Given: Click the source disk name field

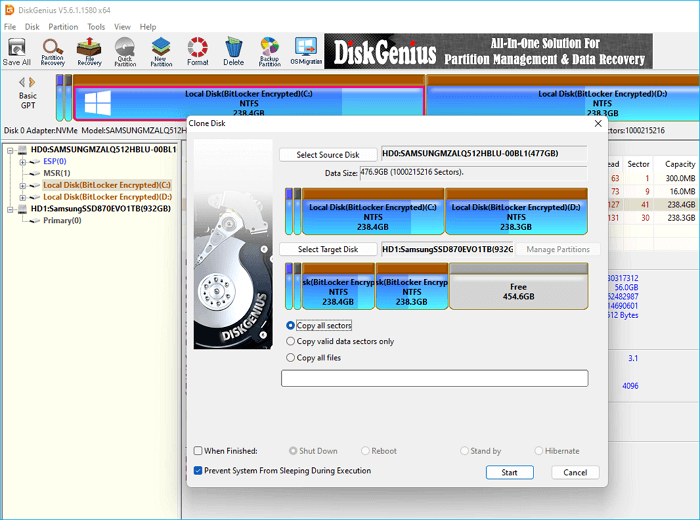Looking at the screenshot, I should (x=484, y=154).
